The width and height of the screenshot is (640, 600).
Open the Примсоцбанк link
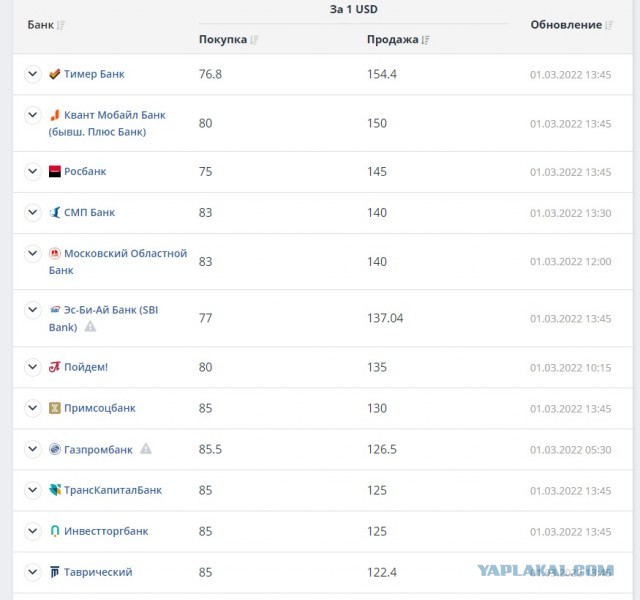point(100,408)
